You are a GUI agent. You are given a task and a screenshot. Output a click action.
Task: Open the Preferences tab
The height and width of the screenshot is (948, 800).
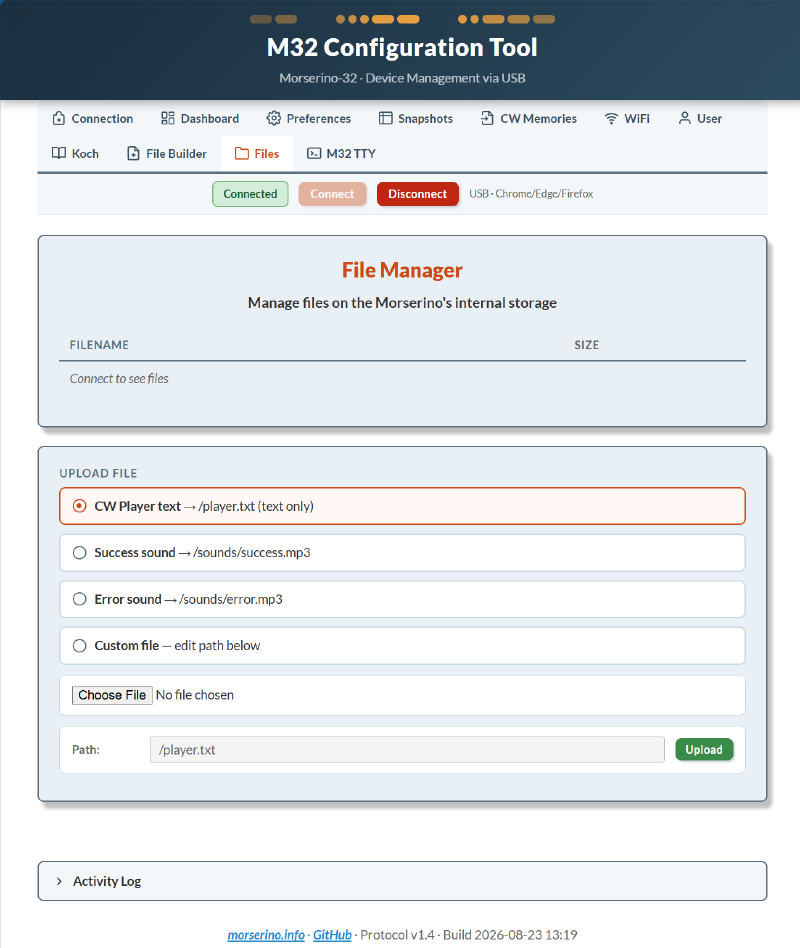pos(309,118)
